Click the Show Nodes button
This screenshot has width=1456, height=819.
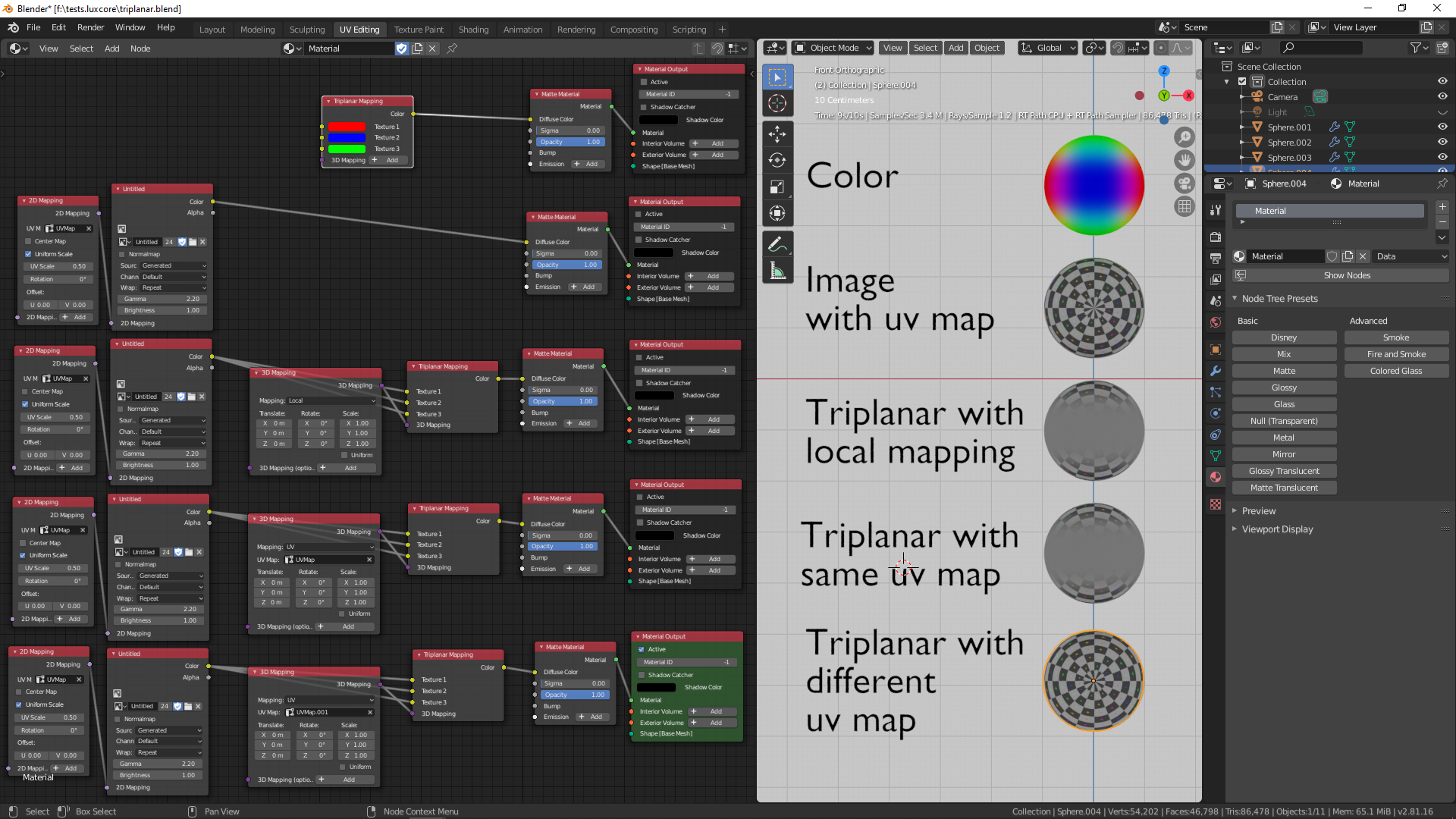tap(1347, 275)
